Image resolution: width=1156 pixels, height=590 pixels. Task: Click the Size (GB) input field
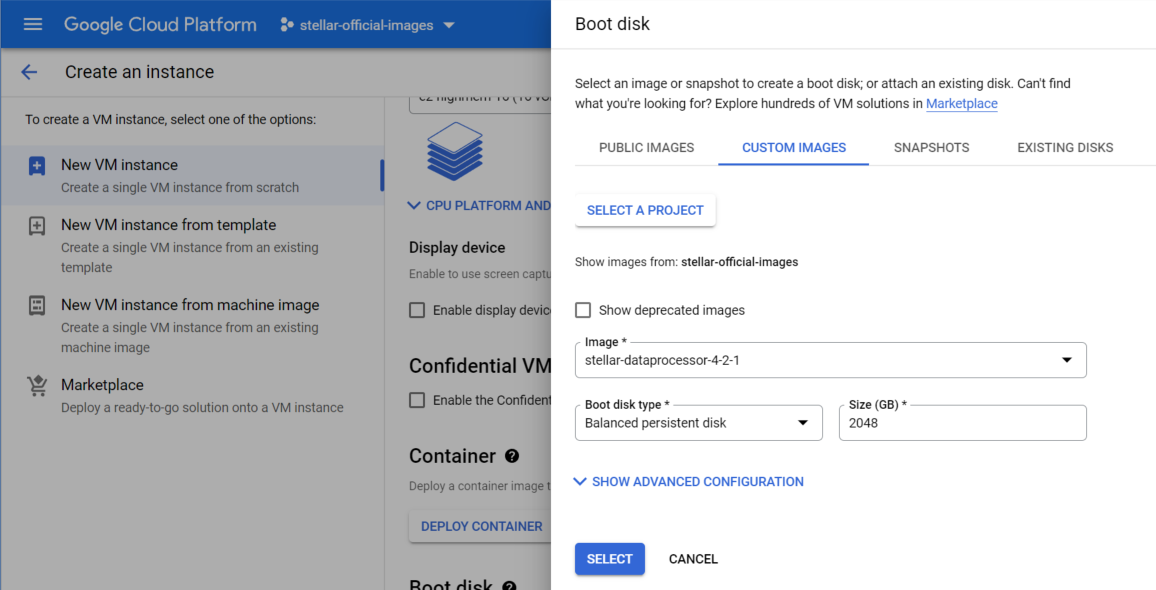pos(962,423)
